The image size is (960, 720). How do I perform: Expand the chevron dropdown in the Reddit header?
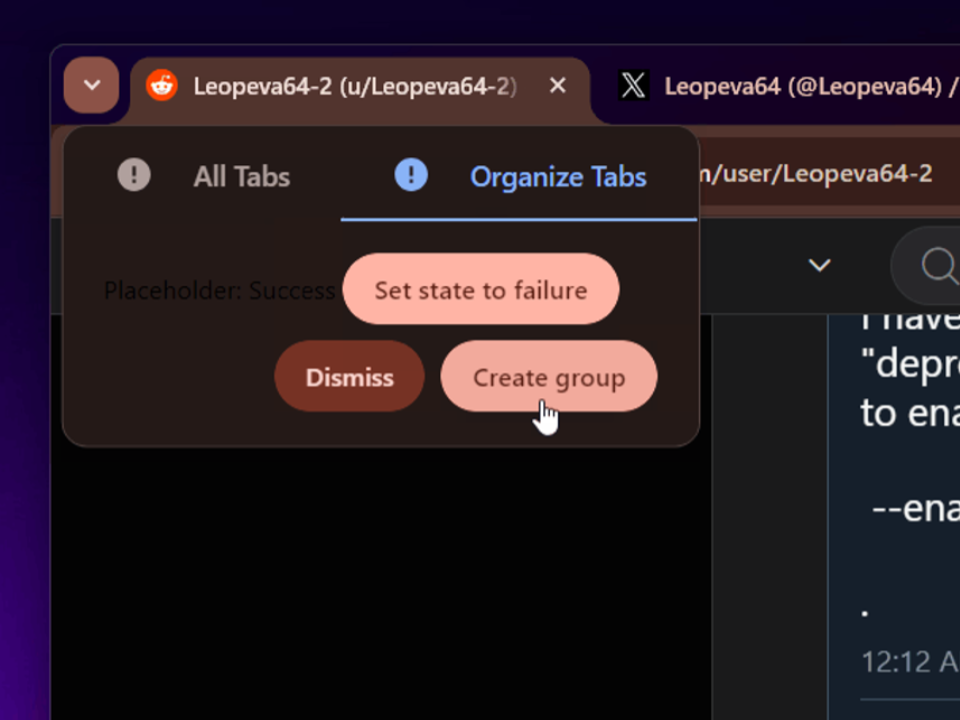click(x=819, y=265)
